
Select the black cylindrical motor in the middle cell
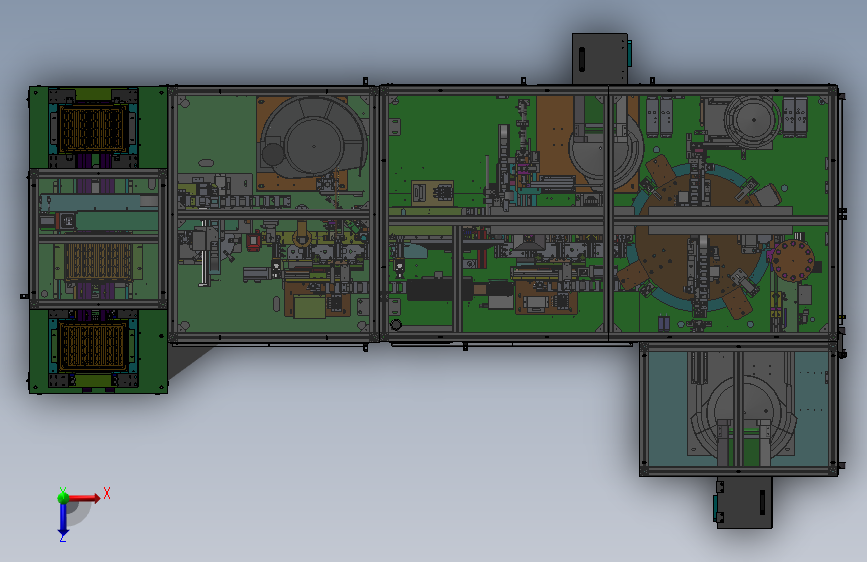point(440,290)
